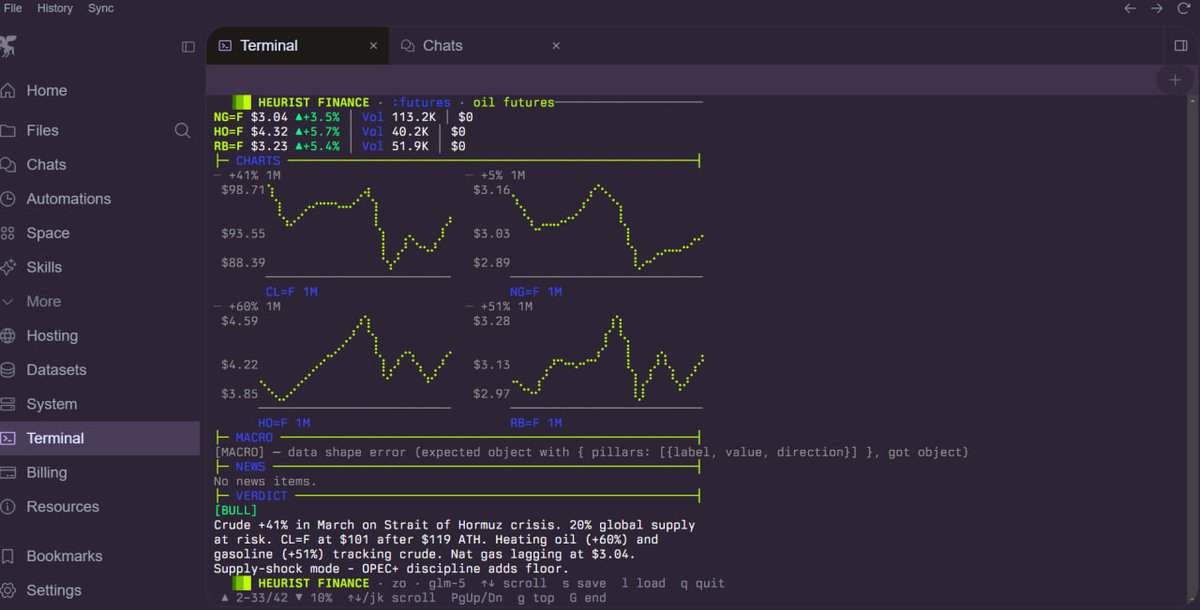Image resolution: width=1200 pixels, height=610 pixels.
Task: Open the File menu
Action: tap(13, 8)
